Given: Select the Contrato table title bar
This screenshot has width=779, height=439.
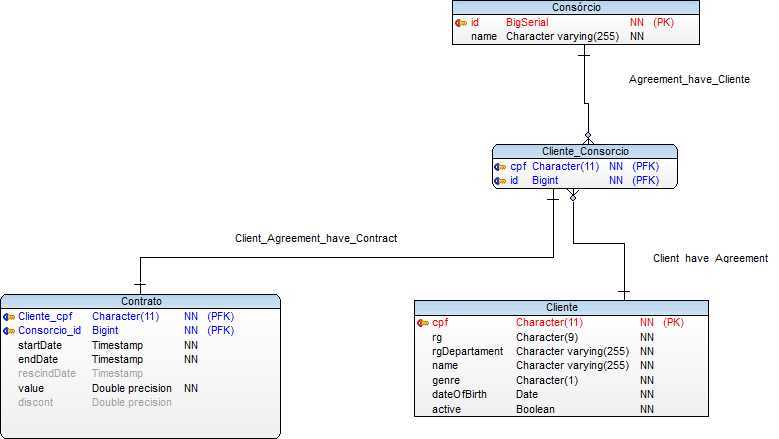Looking at the screenshot, I should pyautogui.click(x=141, y=301).
